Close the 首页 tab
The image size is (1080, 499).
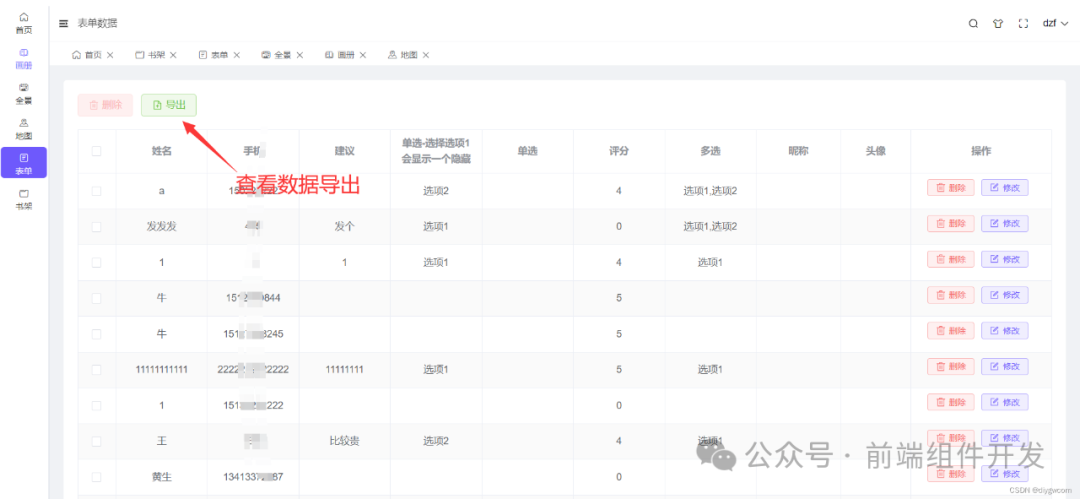110,55
